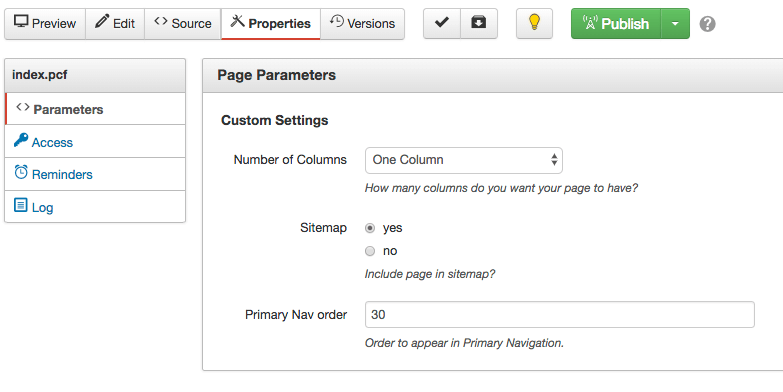Click the green Publish button

[616, 23]
